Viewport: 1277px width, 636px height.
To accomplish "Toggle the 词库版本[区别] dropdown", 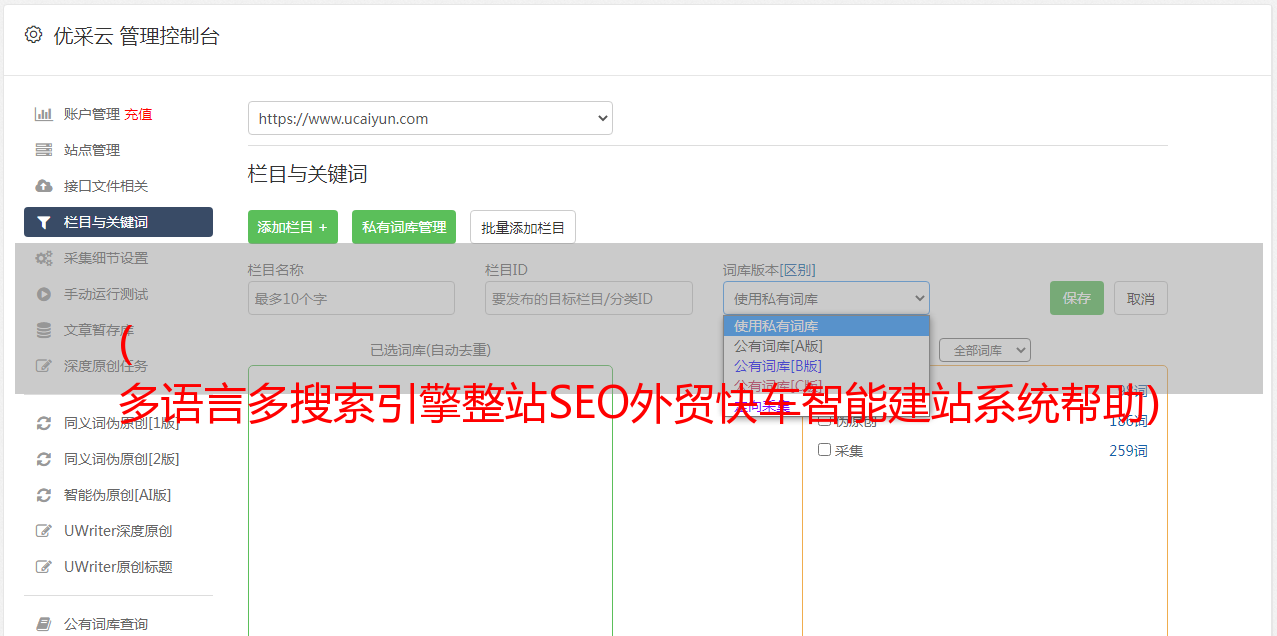I will click(x=826, y=298).
